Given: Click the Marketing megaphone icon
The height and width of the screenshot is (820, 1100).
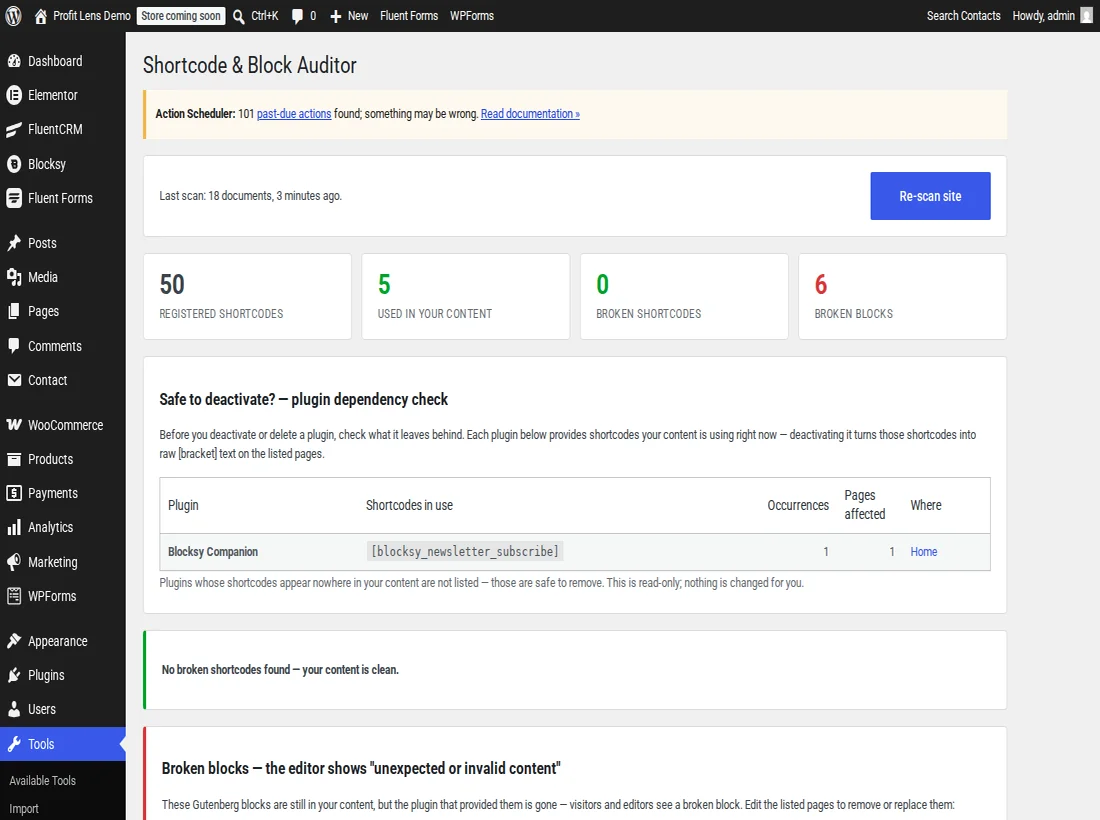Looking at the screenshot, I should tap(14, 562).
